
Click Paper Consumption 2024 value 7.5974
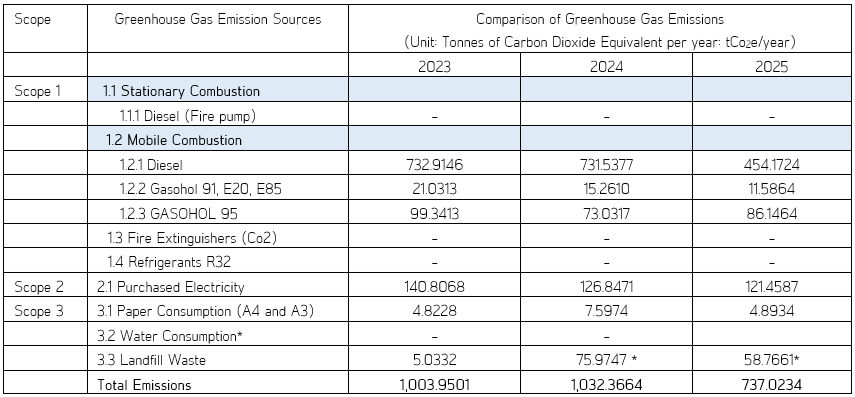pos(606,311)
